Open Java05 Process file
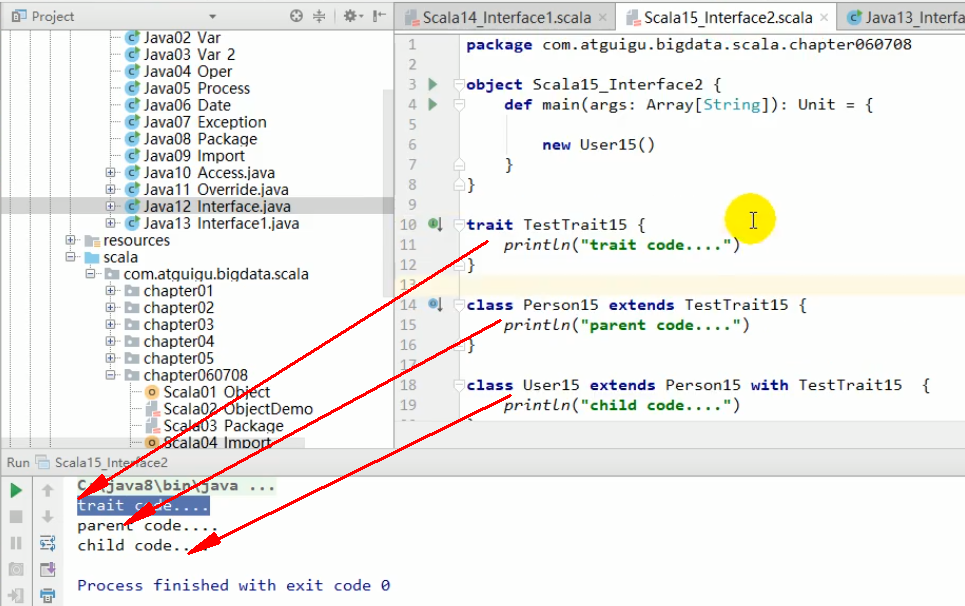 pos(196,89)
